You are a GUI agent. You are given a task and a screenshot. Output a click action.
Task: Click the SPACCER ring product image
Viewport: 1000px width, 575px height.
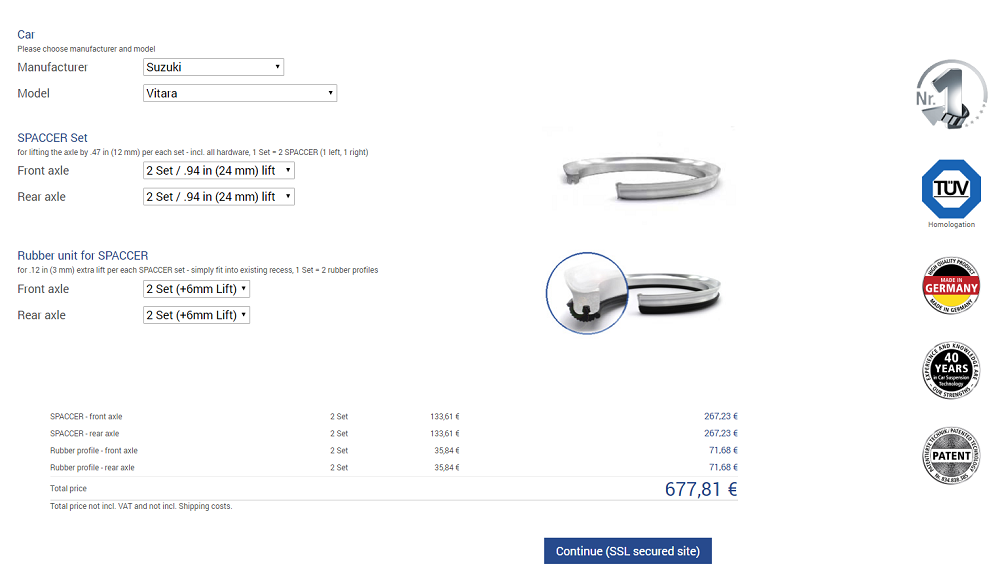(x=642, y=177)
